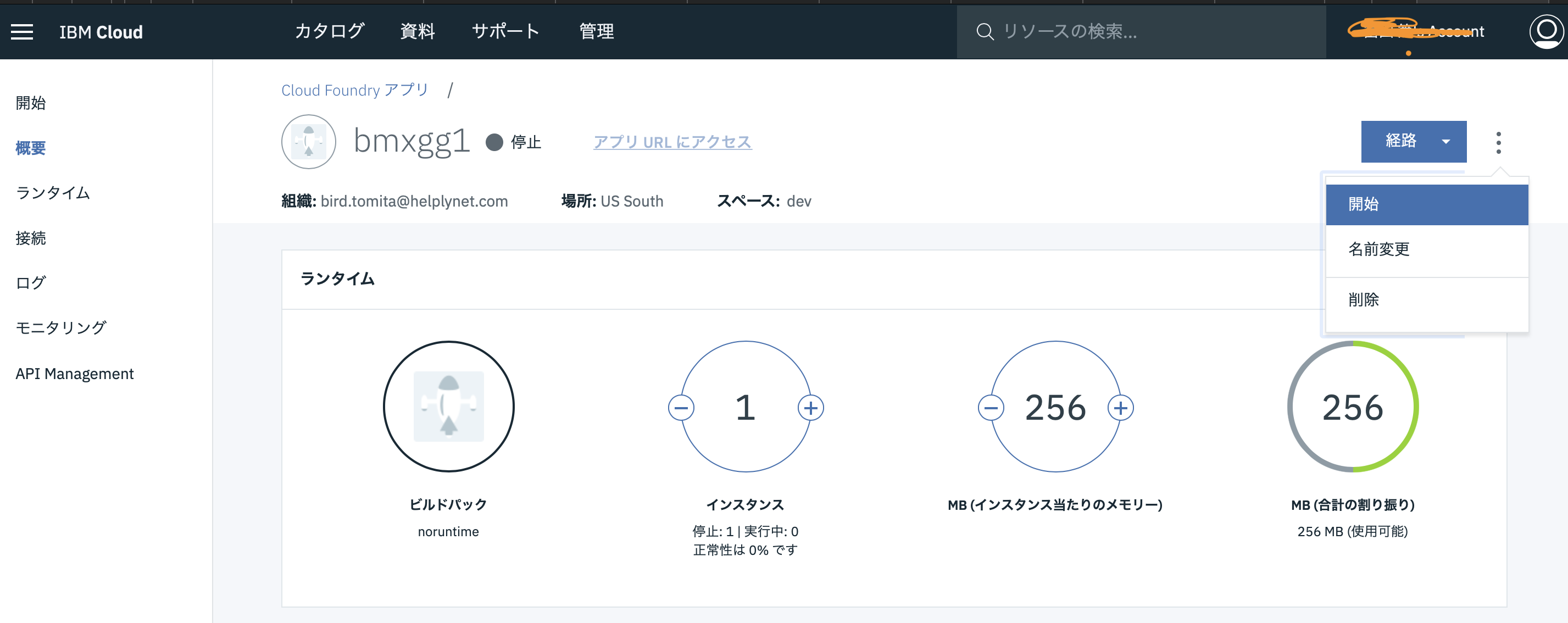Open the kebab (three-dot) overflow menu
The height and width of the screenshot is (623, 1568).
click(1500, 142)
